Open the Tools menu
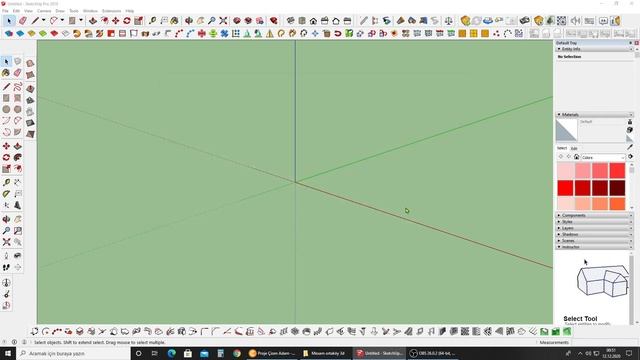Image resolution: width=640 pixels, height=360 pixels. click(x=74, y=11)
